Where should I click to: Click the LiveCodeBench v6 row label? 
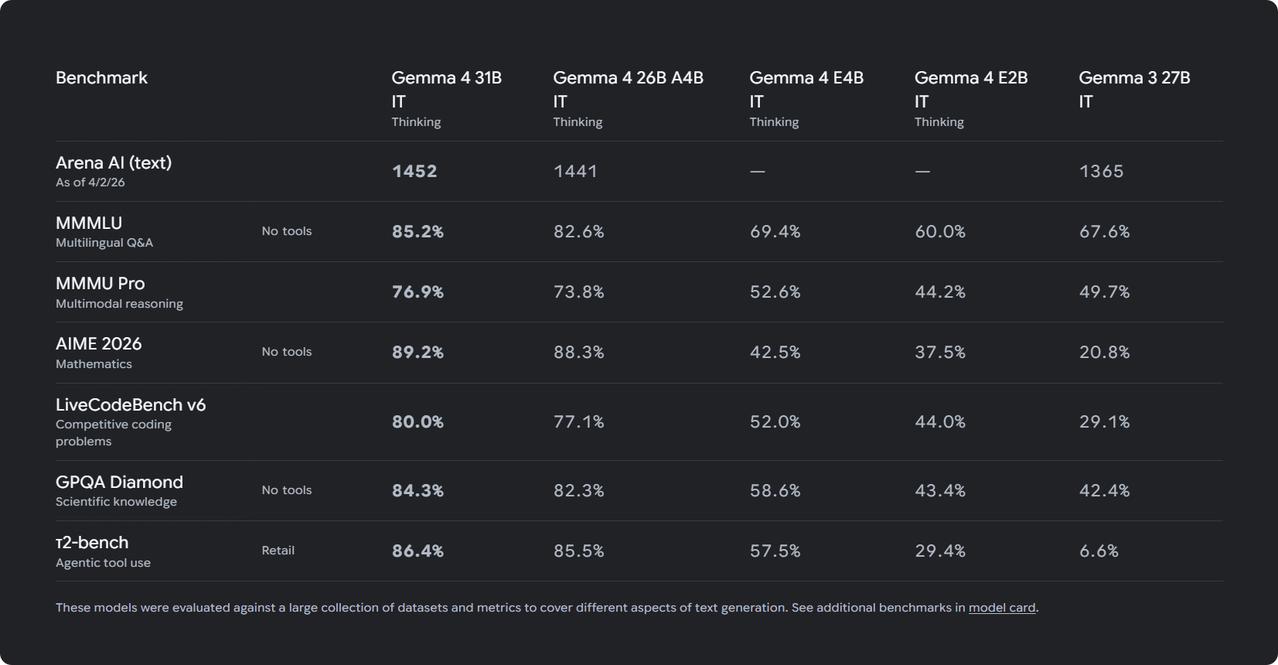click(x=131, y=405)
